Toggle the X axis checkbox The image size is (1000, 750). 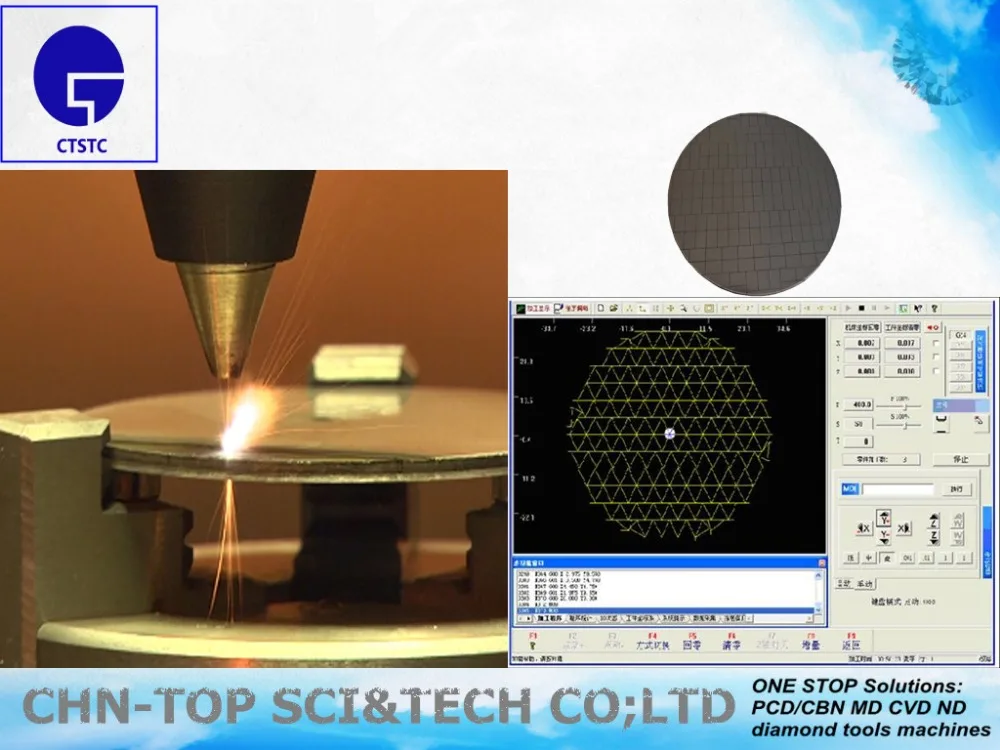(x=936, y=343)
